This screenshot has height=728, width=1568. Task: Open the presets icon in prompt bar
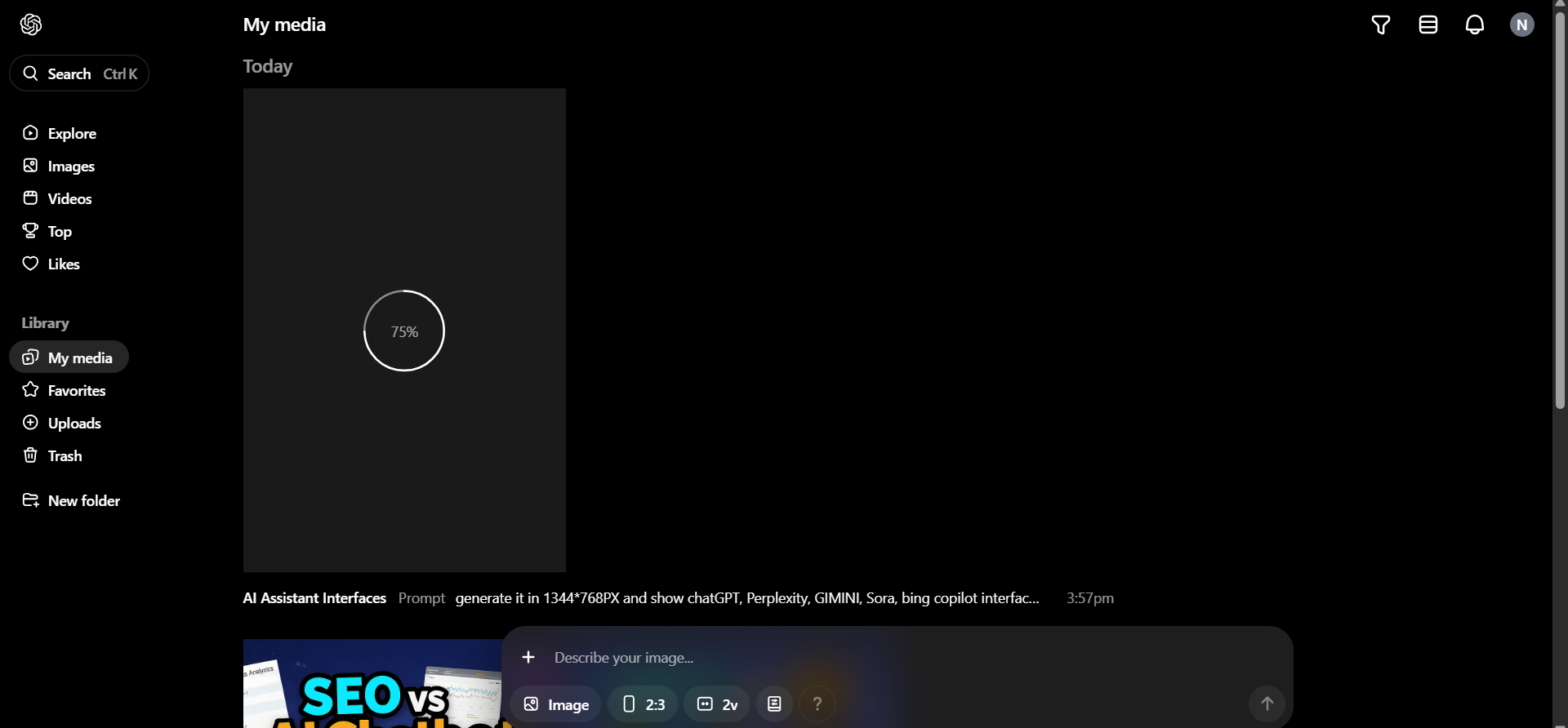pos(774,704)
